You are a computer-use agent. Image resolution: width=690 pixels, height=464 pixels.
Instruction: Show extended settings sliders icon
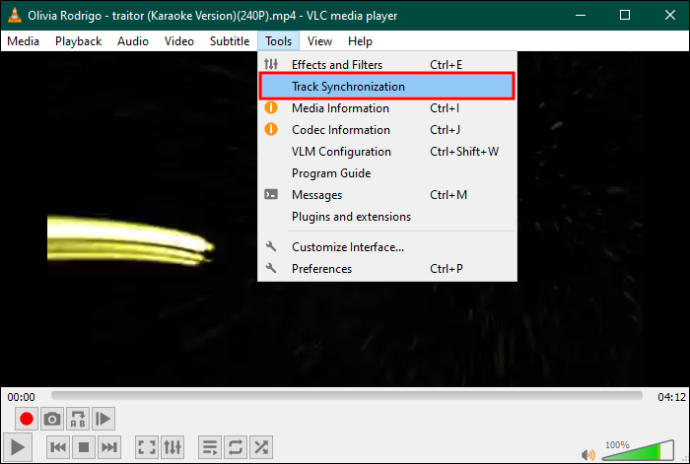[172, 447]
